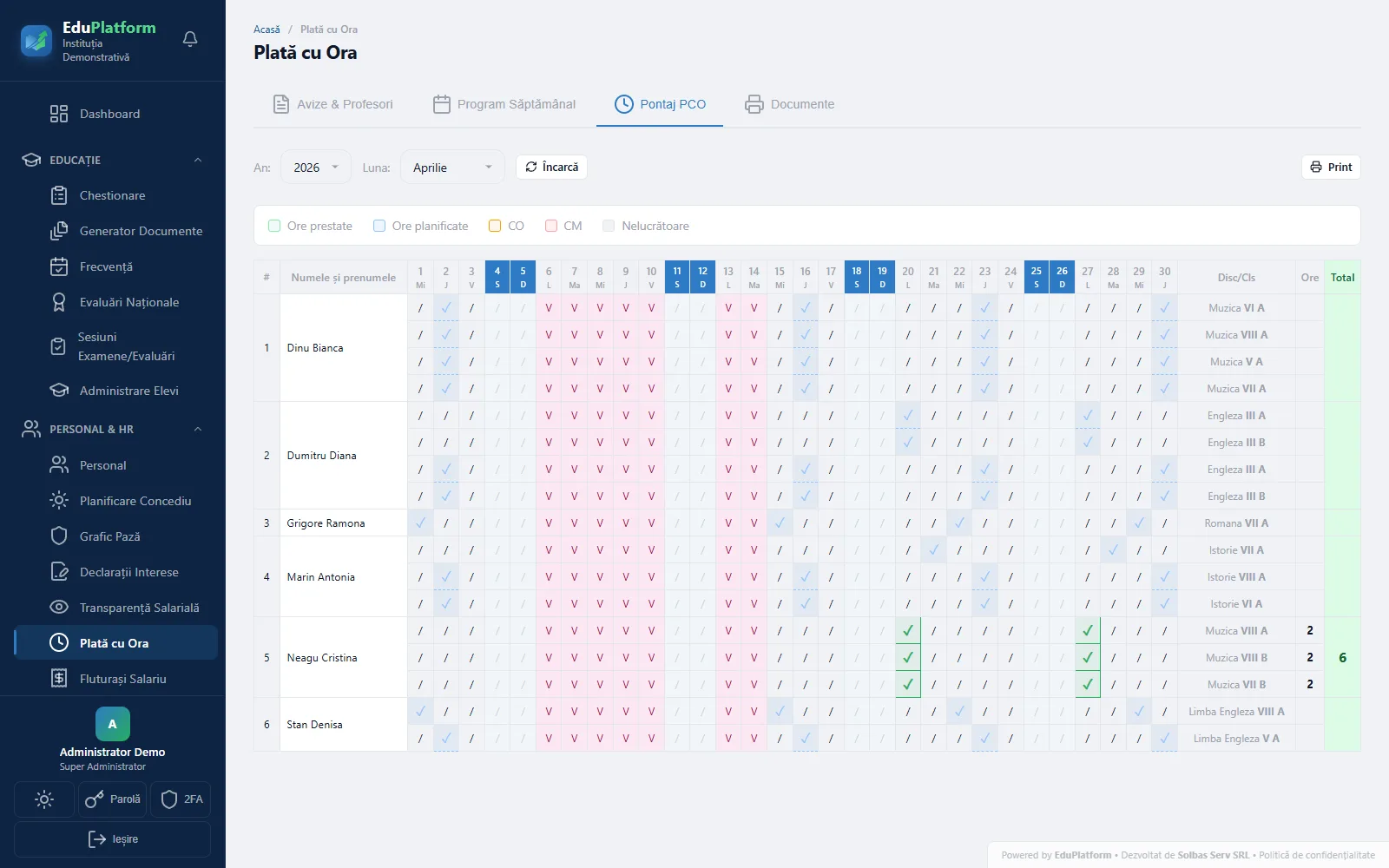Viewport: 1389px width, 868px height.
Task: Toggle the CM legend checkbox
Action: [551, 226]
